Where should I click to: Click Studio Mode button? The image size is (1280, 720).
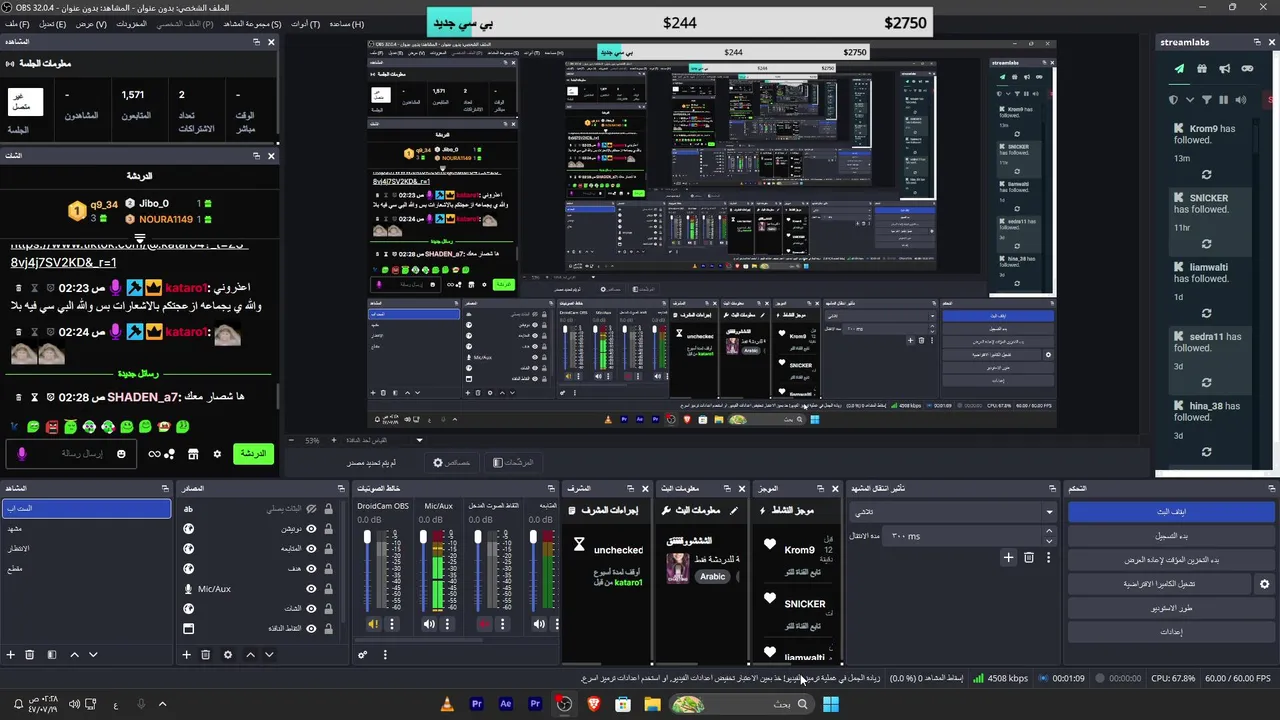tap(1171, 608)
